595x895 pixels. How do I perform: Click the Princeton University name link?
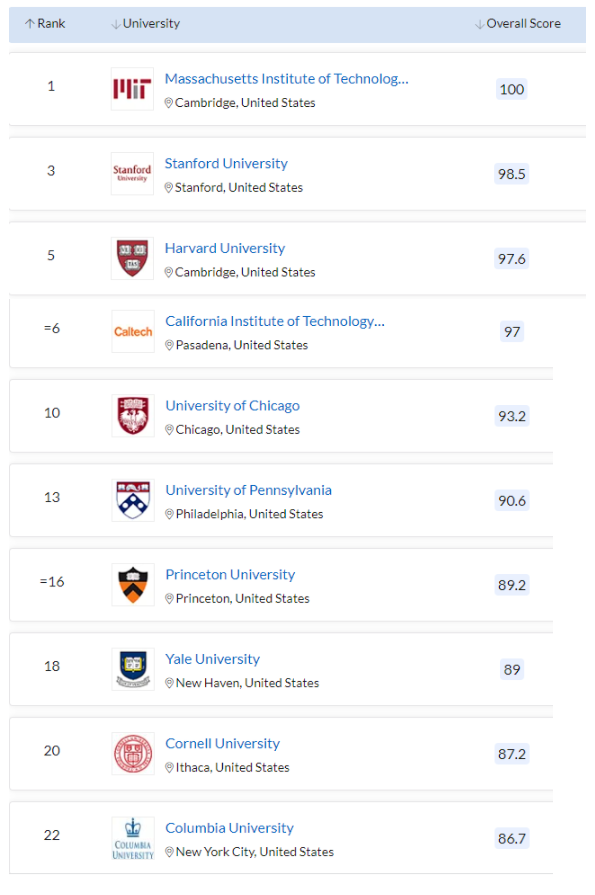click(x=230, y=575)
